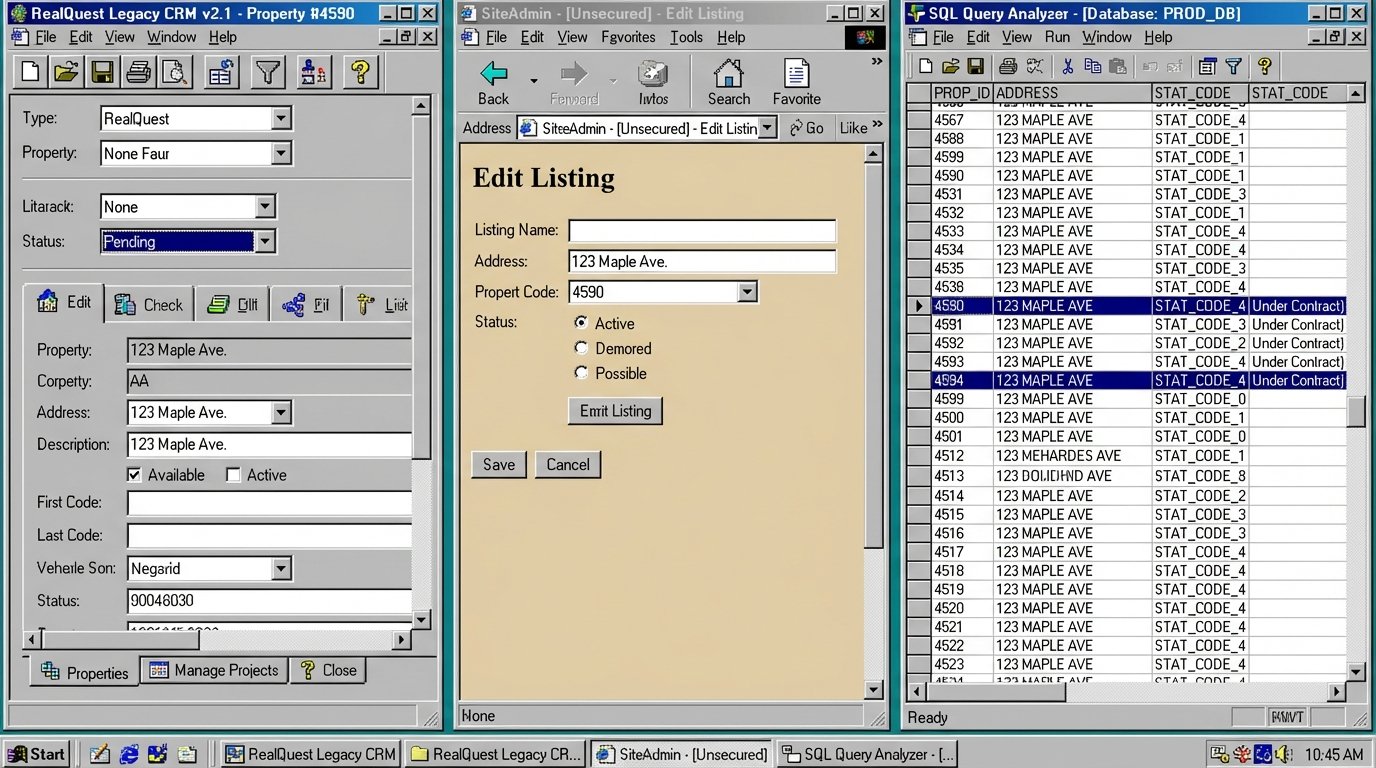Viewport: 1376px width, 768px height.
Task: Click the Listing Name text field
Action: point(702,231)
